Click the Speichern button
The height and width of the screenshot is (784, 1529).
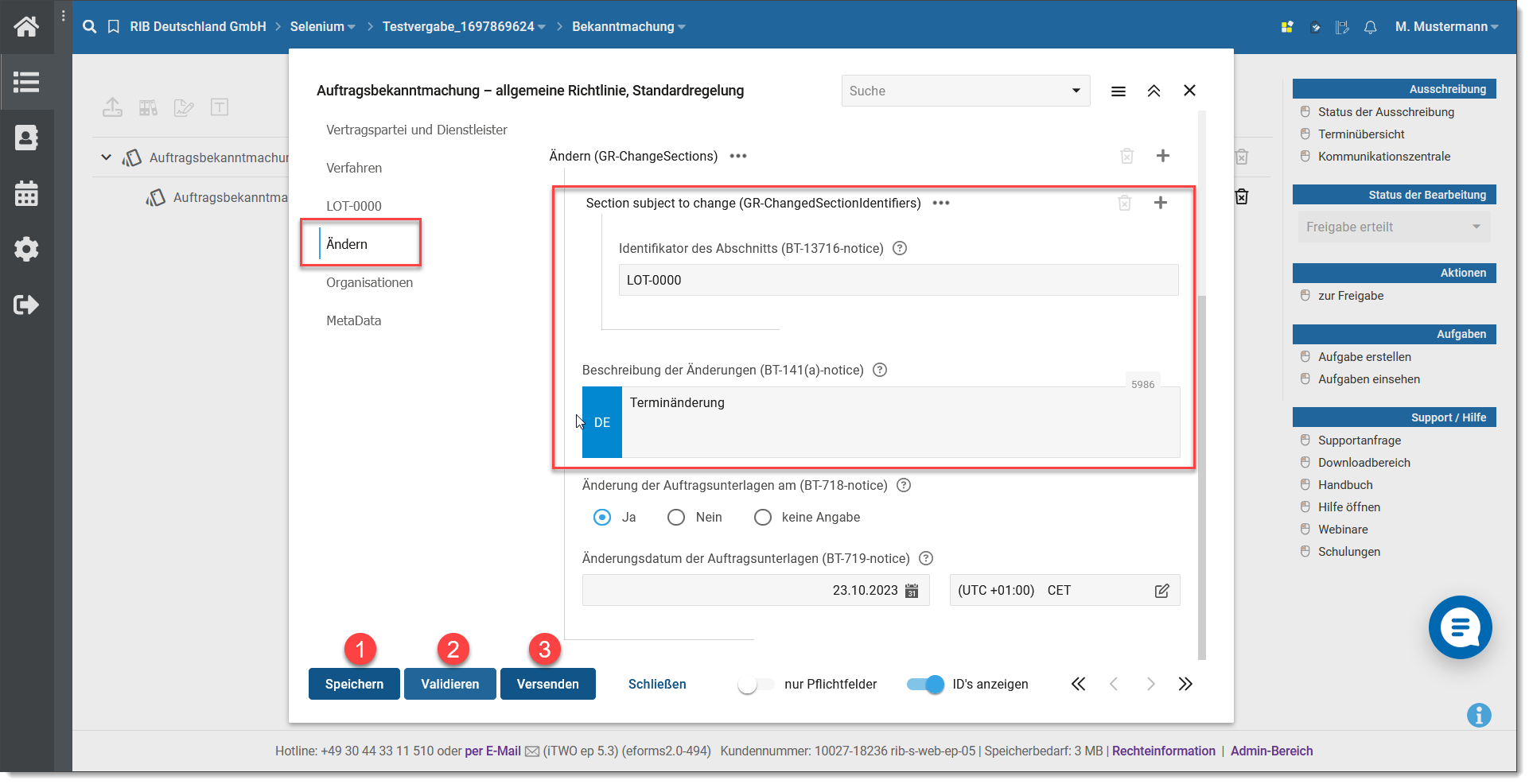(354, 684)
